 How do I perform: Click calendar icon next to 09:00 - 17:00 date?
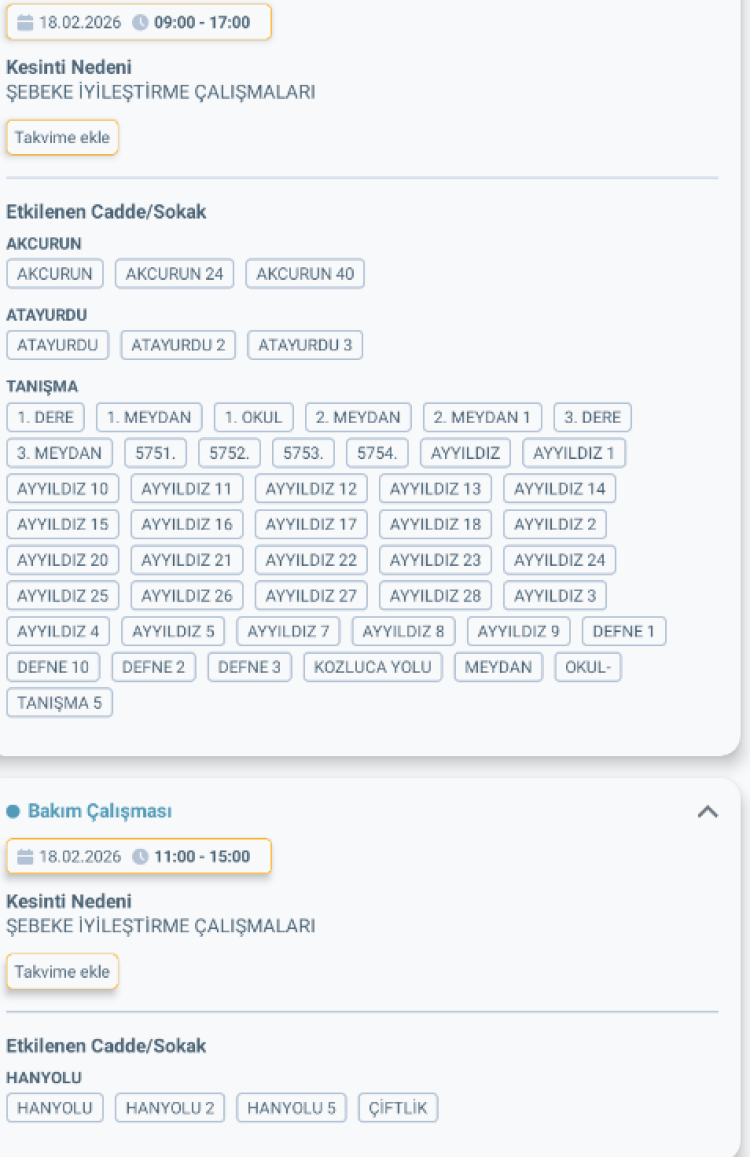tap(26, 22)
